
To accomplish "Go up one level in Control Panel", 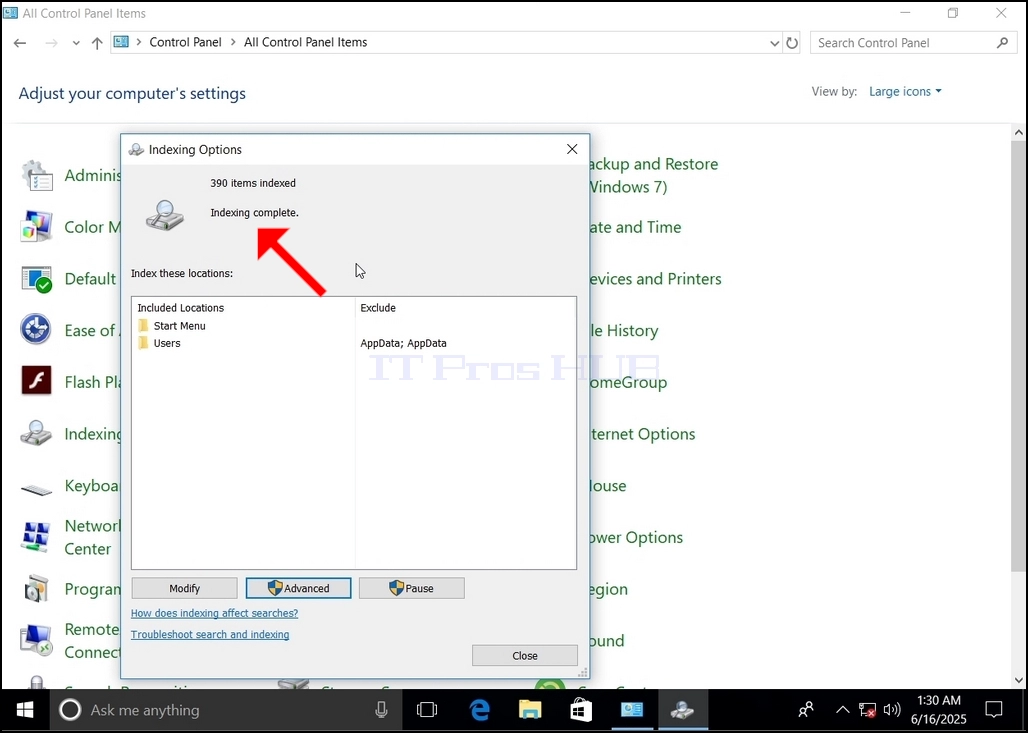I will pos(97,43).
